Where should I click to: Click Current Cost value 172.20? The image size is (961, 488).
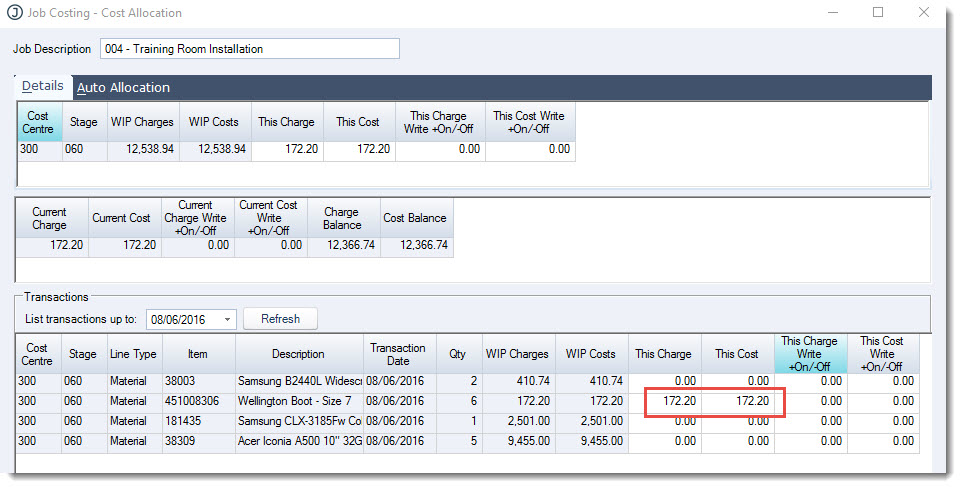coord(125,245)
